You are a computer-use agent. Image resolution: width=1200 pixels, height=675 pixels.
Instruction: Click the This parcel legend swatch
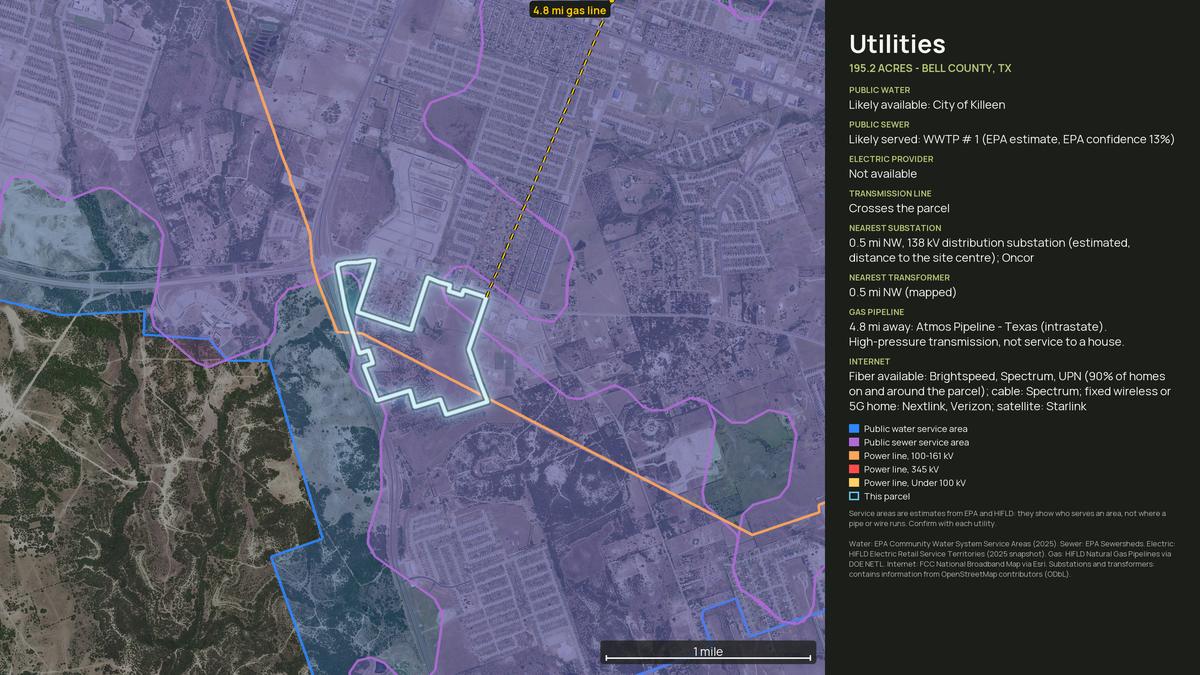point(854,496)
